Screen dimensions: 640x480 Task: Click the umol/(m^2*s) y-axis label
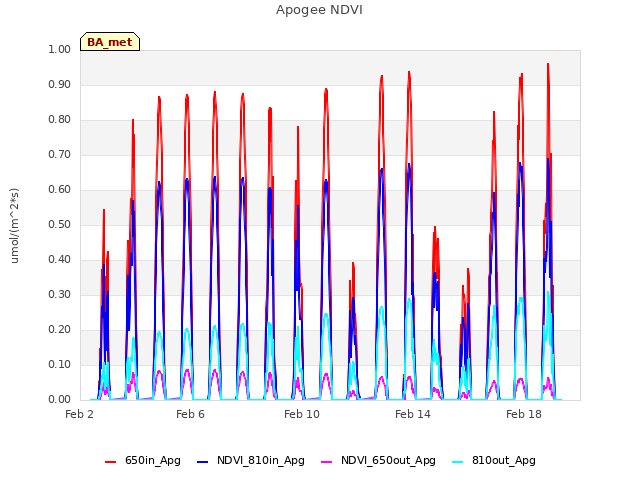[x=14, y=226]
